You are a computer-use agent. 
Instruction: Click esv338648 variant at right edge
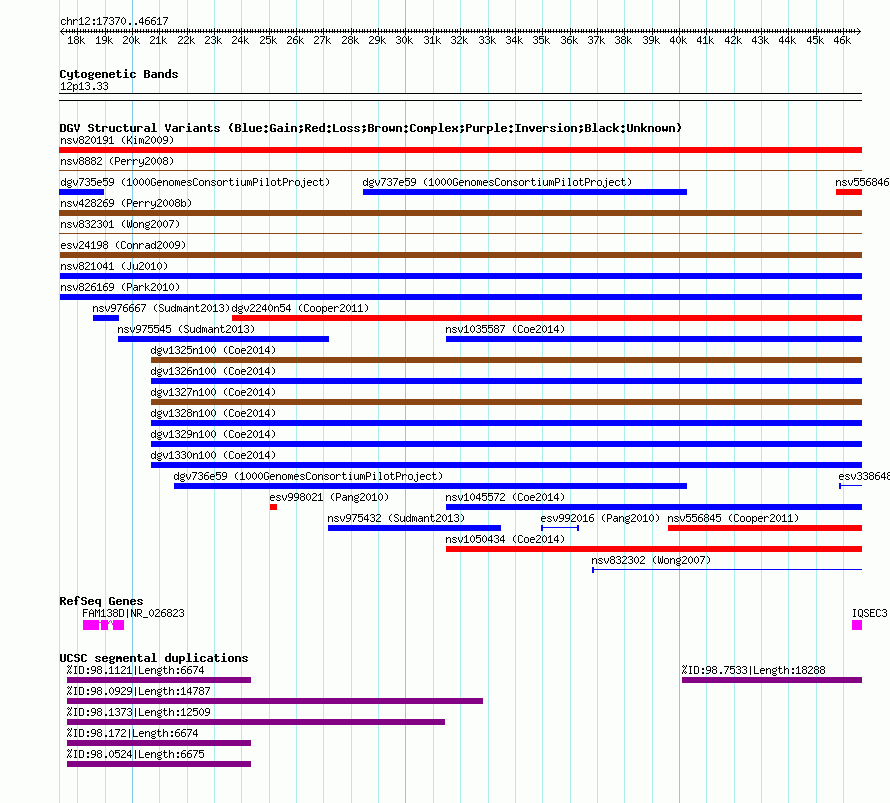850,486
